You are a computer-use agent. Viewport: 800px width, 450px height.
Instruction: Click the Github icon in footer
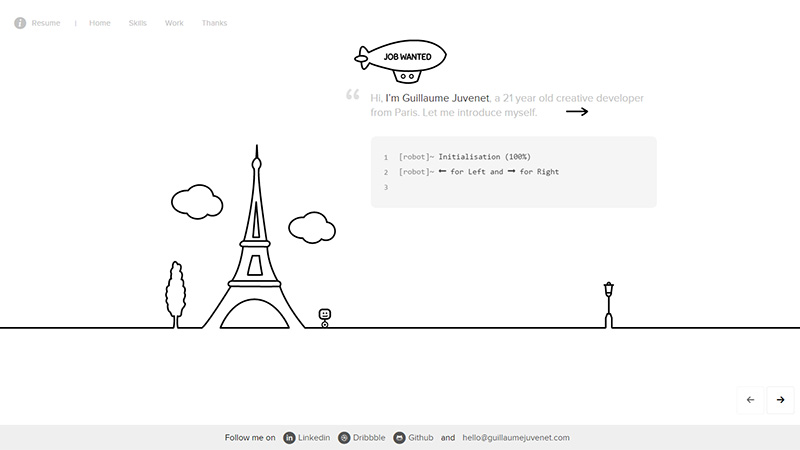[x=400, y=438]
